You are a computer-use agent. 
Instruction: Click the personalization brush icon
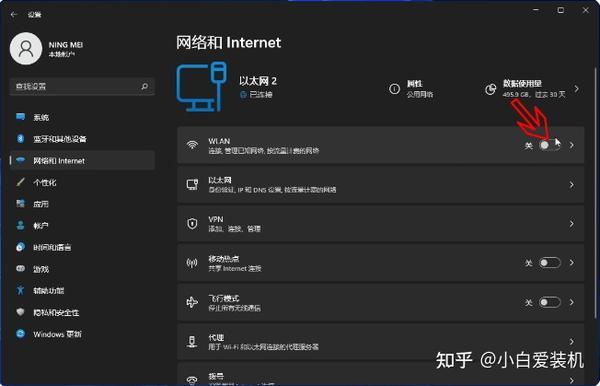(x=21, y=182)
